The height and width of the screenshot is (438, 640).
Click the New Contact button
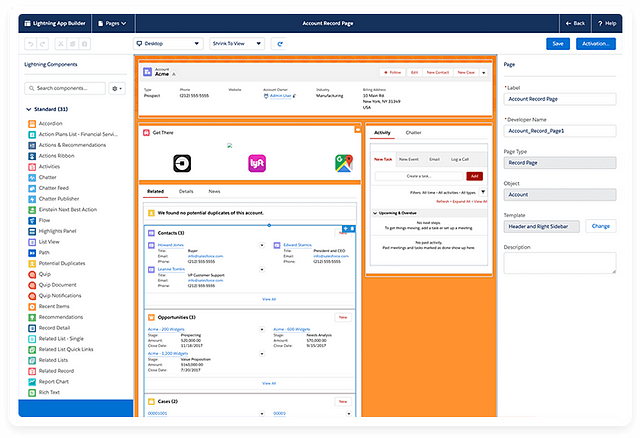[438, 73]
